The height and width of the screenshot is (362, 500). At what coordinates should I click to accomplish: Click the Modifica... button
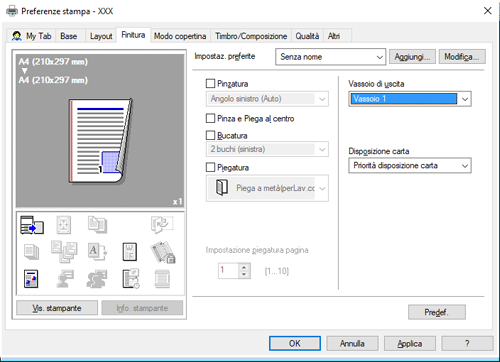click(462, 57)
